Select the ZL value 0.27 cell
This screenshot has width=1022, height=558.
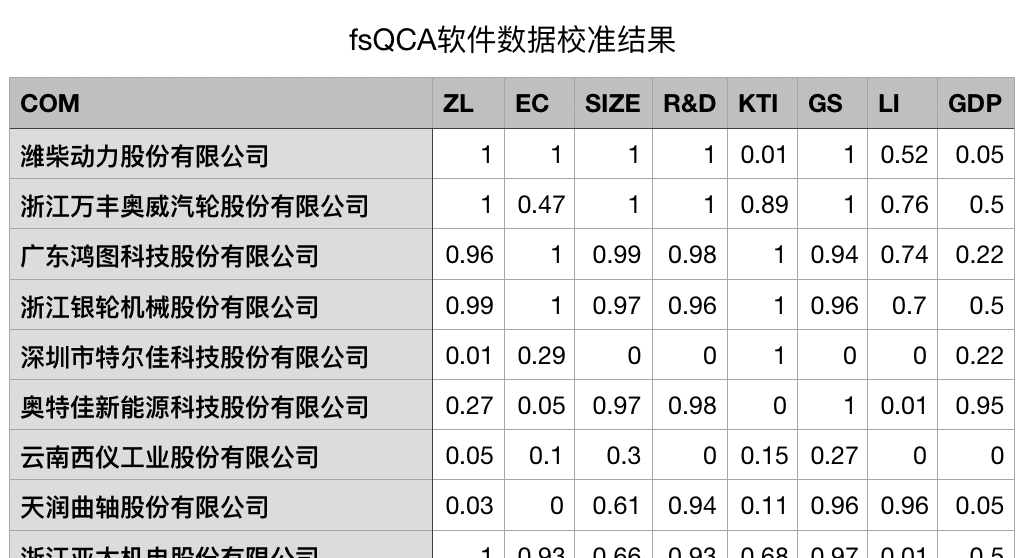(x=469, y=405)
